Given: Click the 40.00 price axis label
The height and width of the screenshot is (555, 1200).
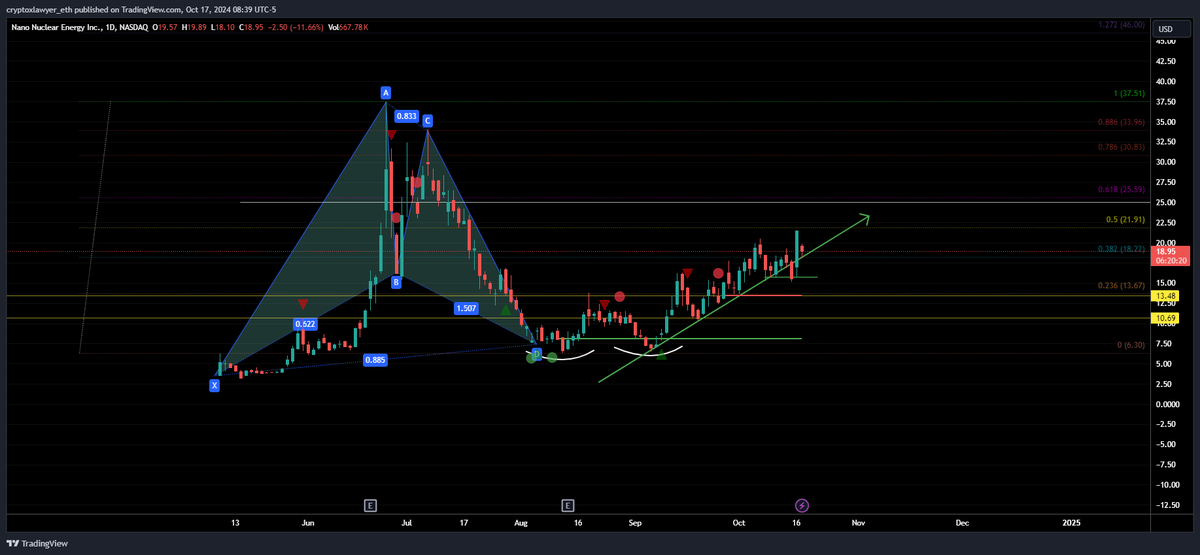Looking at the screenshot, I should pos(1165,81).
